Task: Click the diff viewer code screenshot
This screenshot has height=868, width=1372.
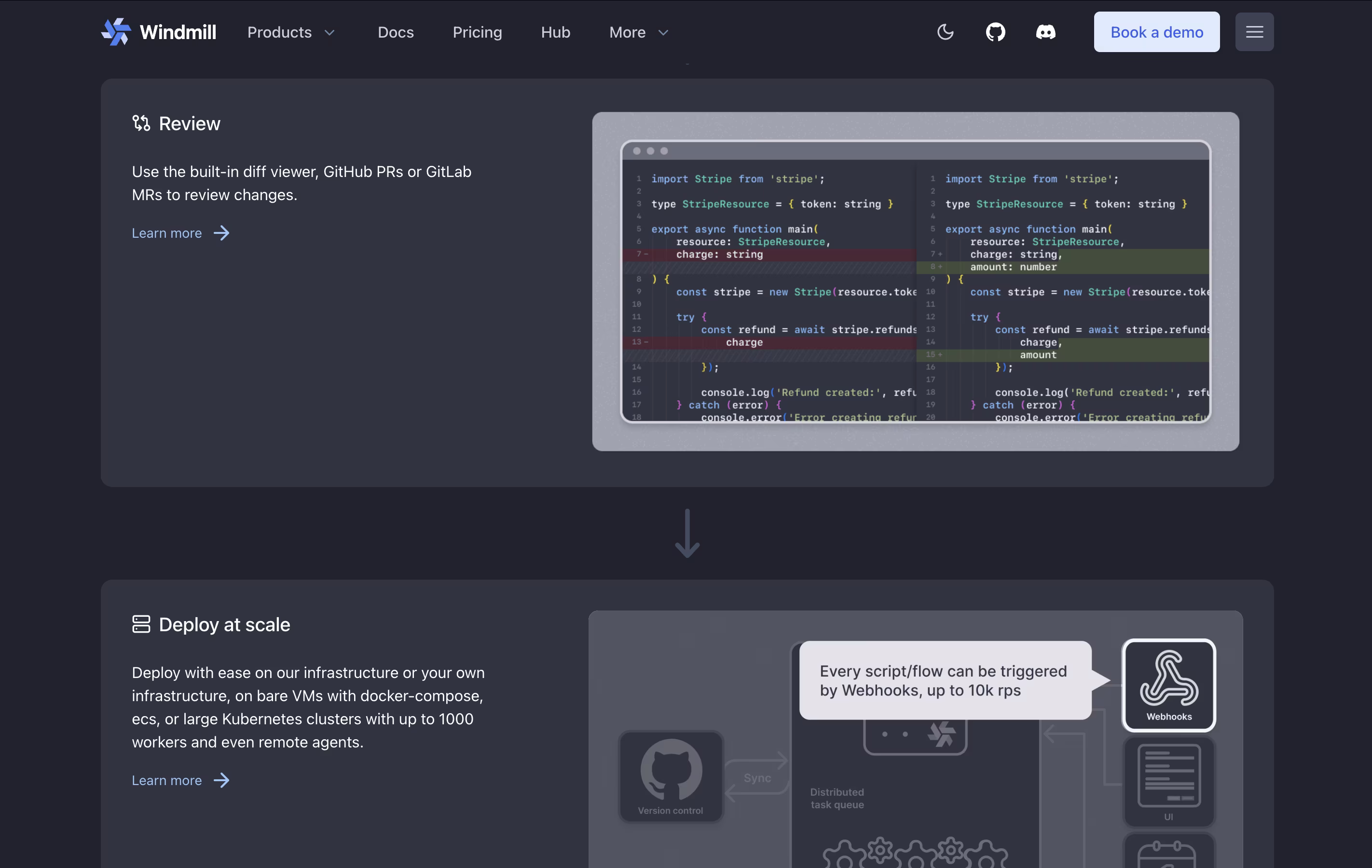Action: coord(915,281)
